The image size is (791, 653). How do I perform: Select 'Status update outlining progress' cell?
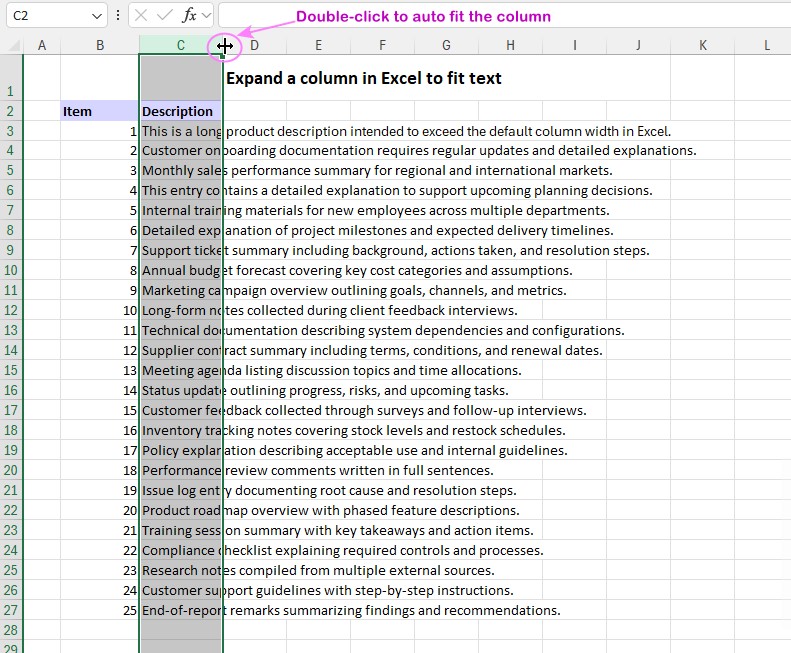tap(181, 391)
